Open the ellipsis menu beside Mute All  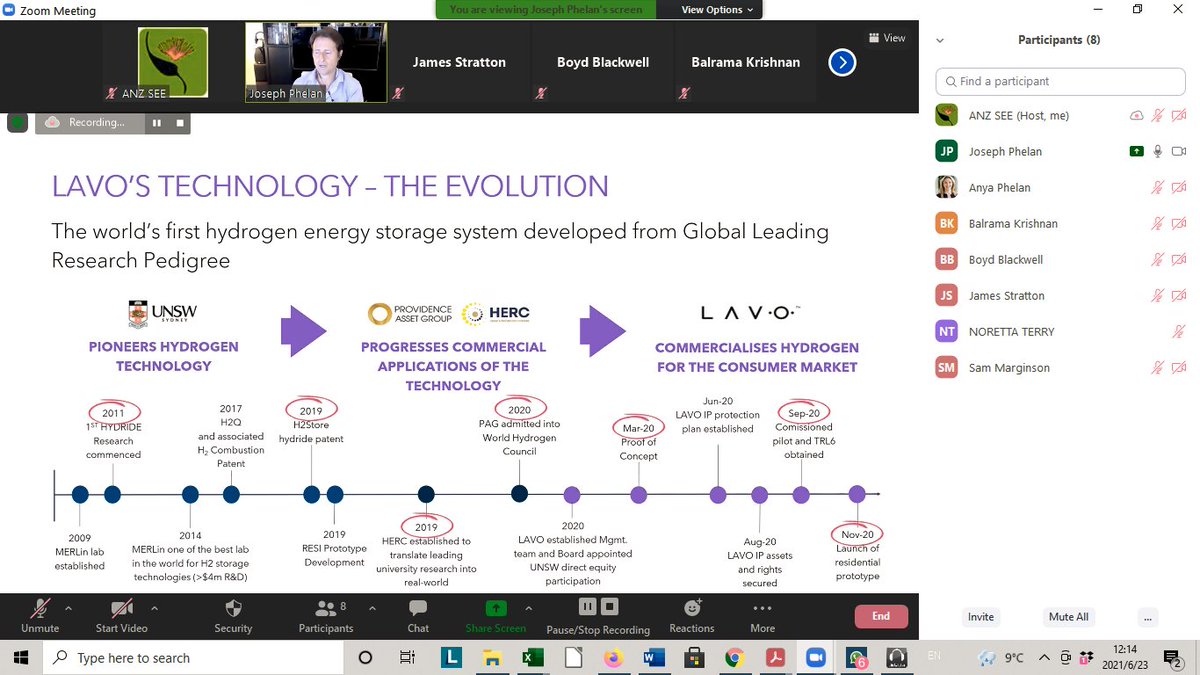[1147, 617]
